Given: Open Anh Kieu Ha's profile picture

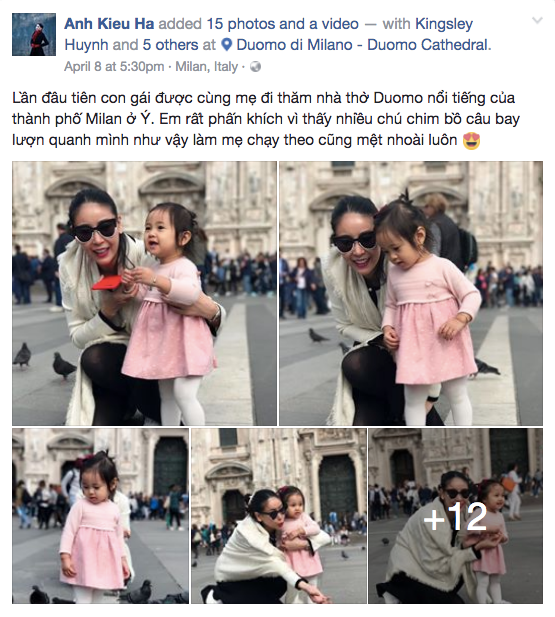Looking at the screenshot, I should [x=34, y=34].
